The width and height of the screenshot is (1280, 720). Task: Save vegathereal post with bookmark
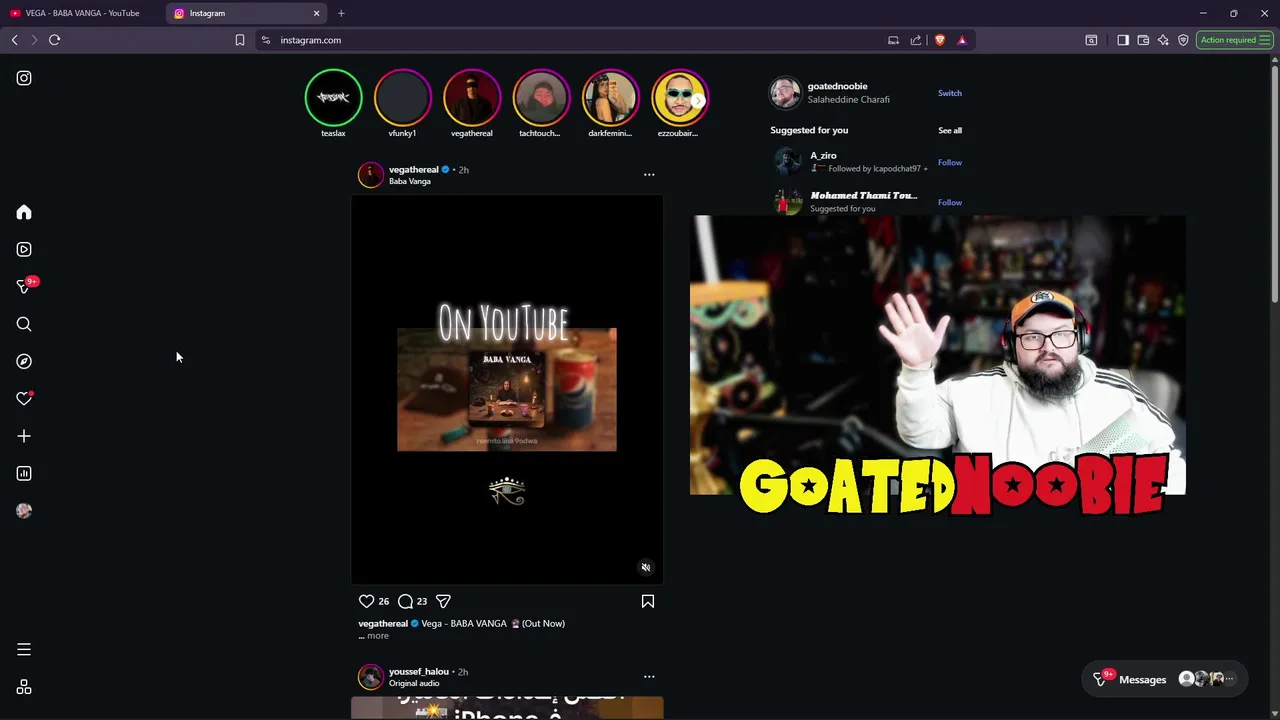(x=648, y=601)
